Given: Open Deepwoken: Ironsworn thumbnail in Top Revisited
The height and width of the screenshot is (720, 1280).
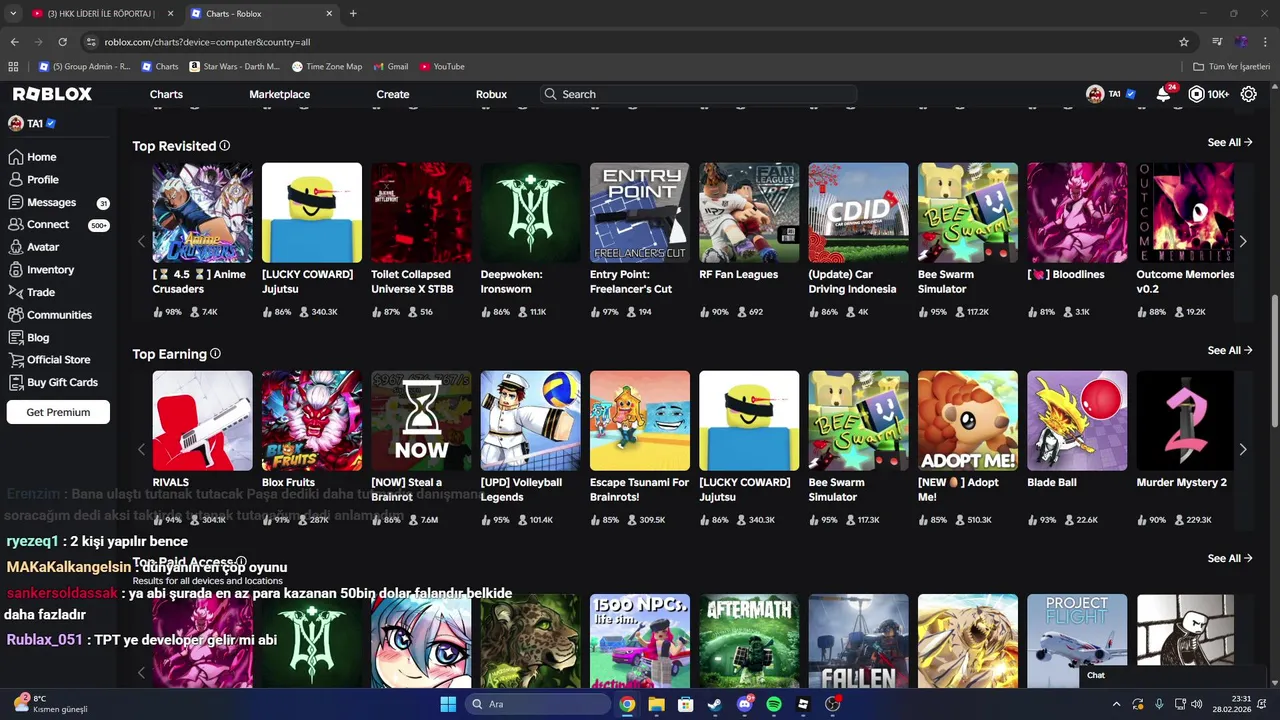Looking at the screenshot, I should coord(530,213).
